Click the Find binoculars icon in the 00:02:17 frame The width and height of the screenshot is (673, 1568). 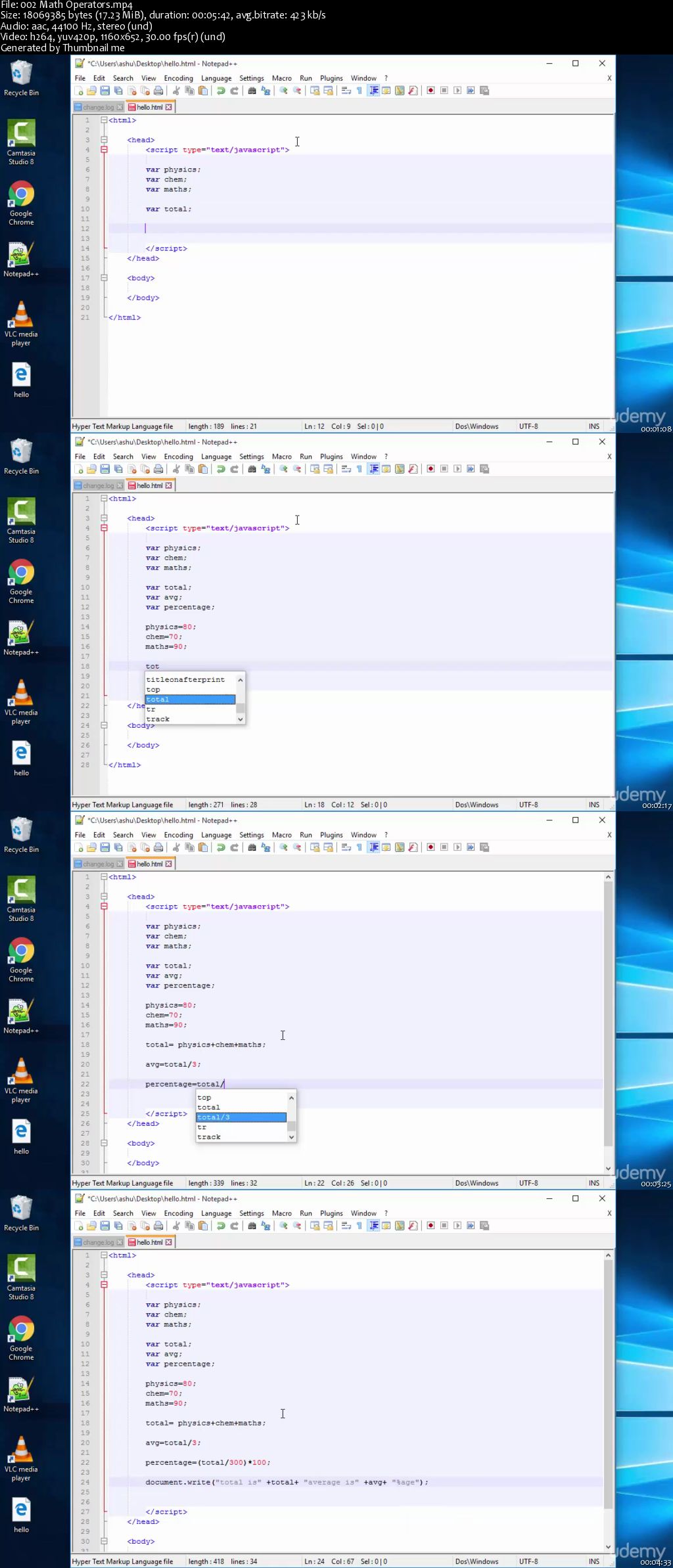coord(252,469)
